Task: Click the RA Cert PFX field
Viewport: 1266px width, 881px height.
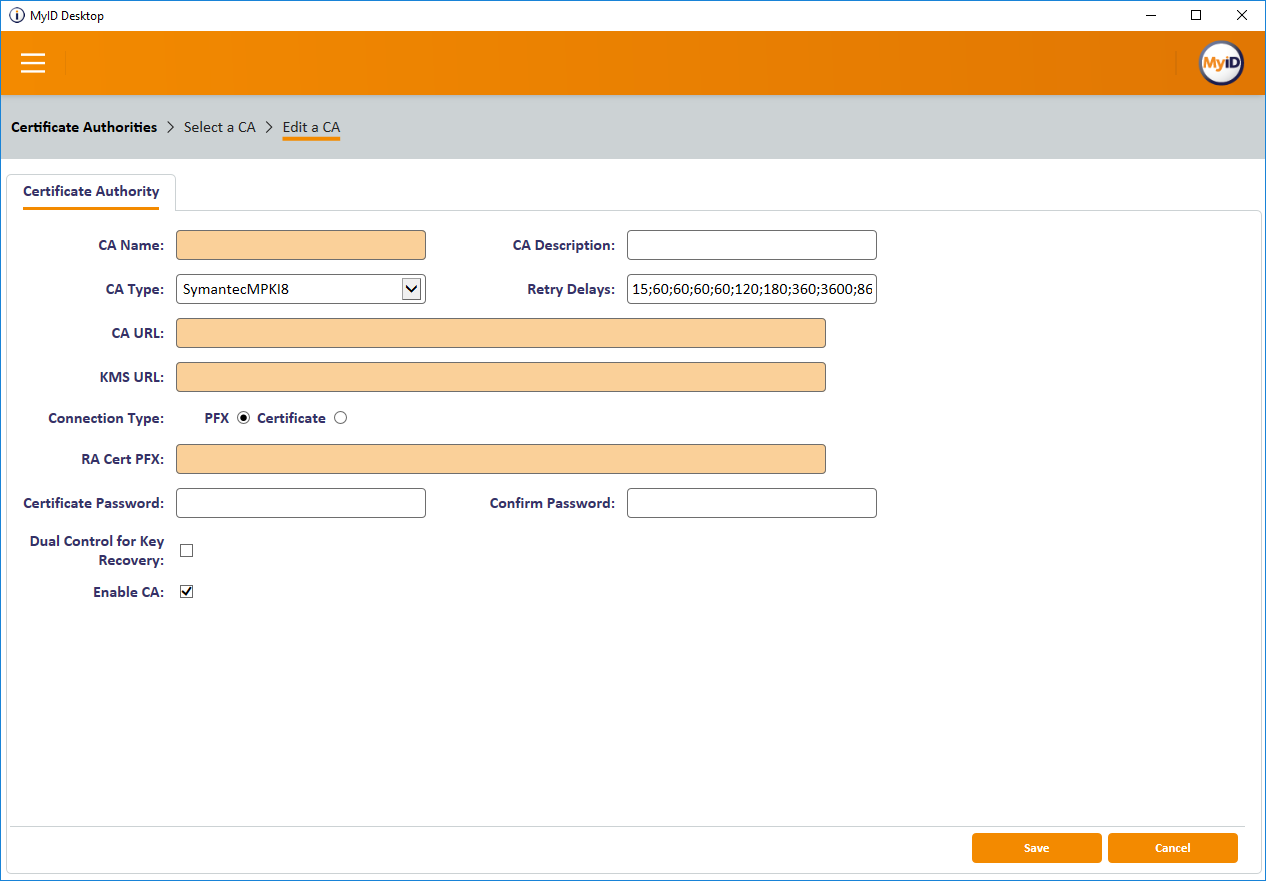Action: tap(501, 459)
